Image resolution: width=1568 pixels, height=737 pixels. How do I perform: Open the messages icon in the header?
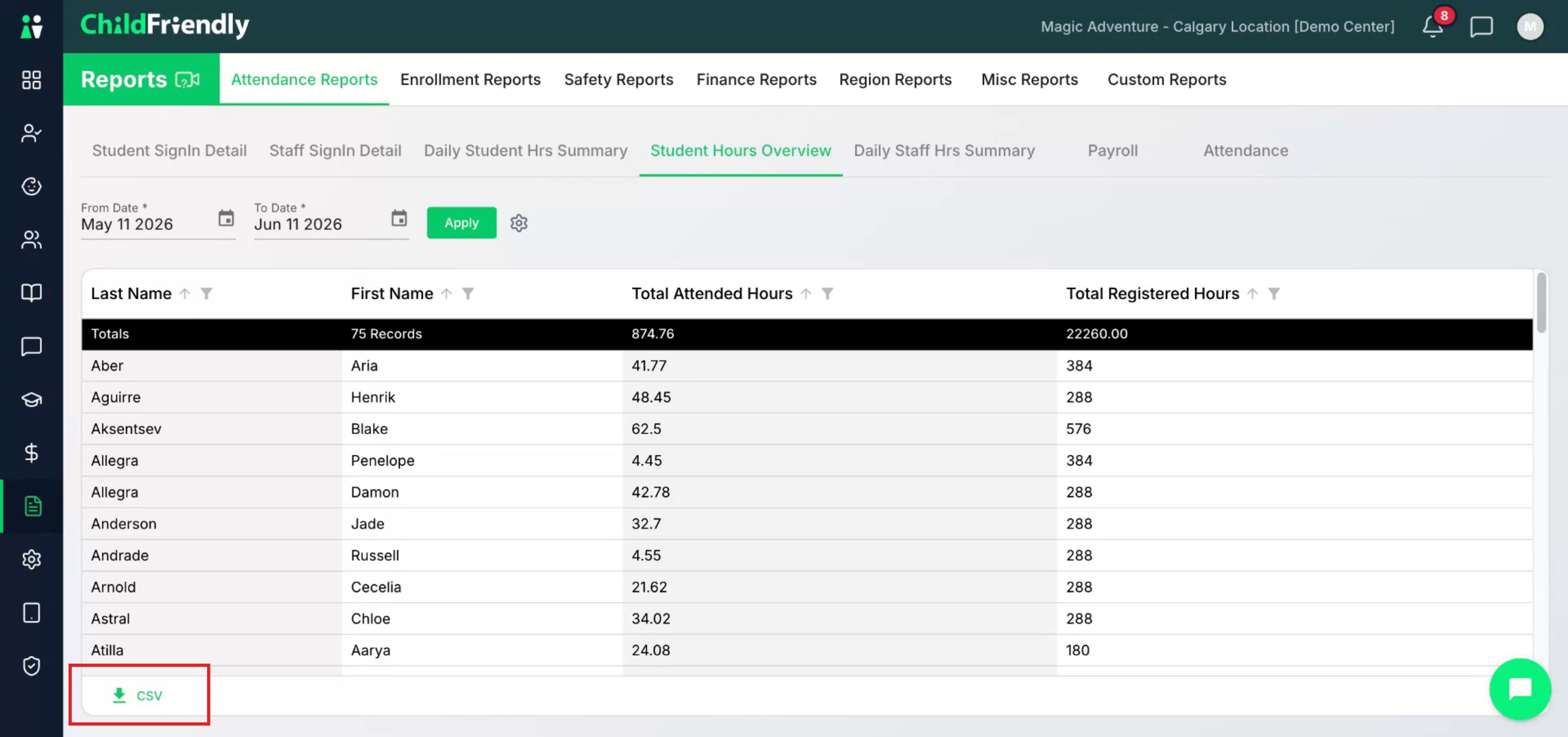(1481, 27)
